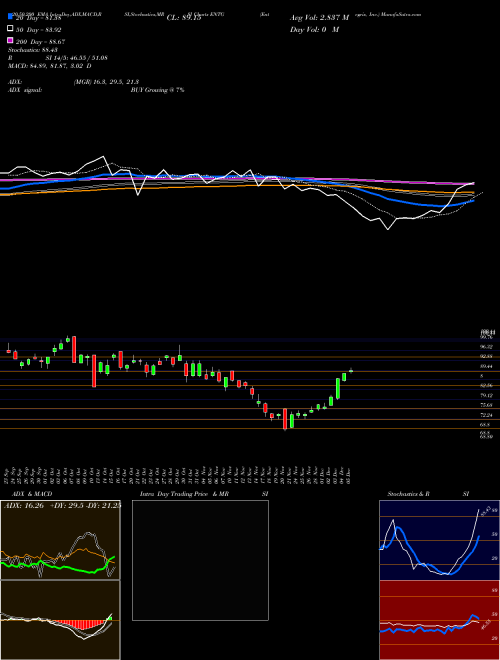Click the MunafaSutra.com watermark link
500x660 pixels.
tap(401, 14)
